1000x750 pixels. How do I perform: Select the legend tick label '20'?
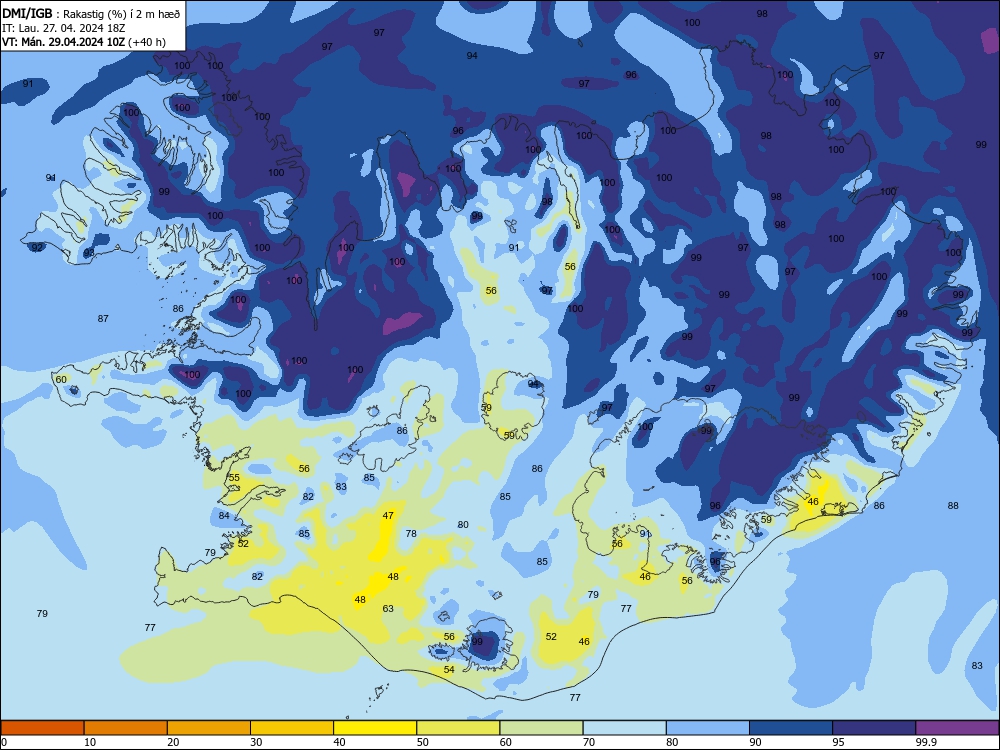pyautogui.click(x=173, y=742)
